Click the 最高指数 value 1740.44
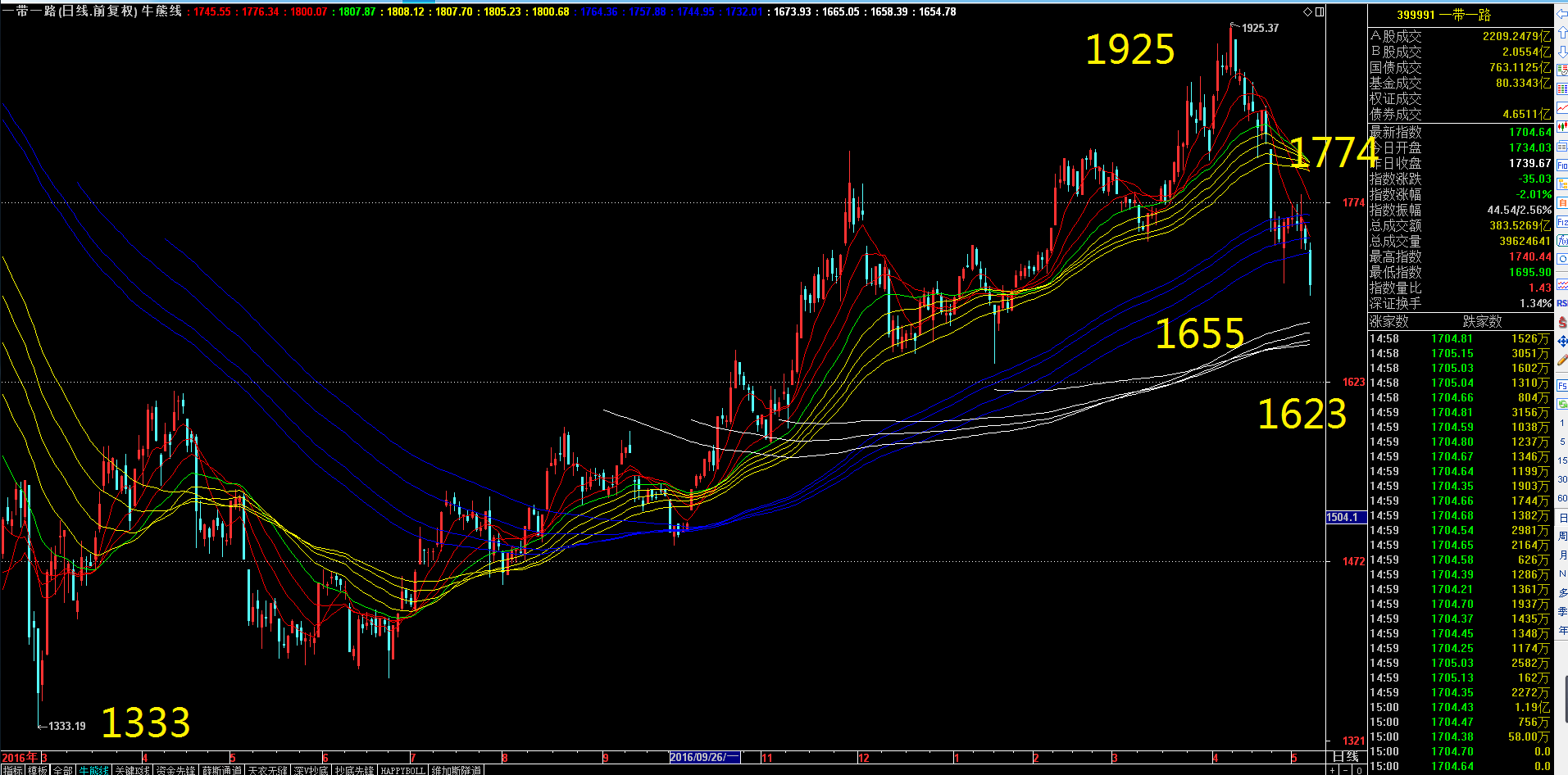1568x775 pixels. click(x=1529, y=256)
